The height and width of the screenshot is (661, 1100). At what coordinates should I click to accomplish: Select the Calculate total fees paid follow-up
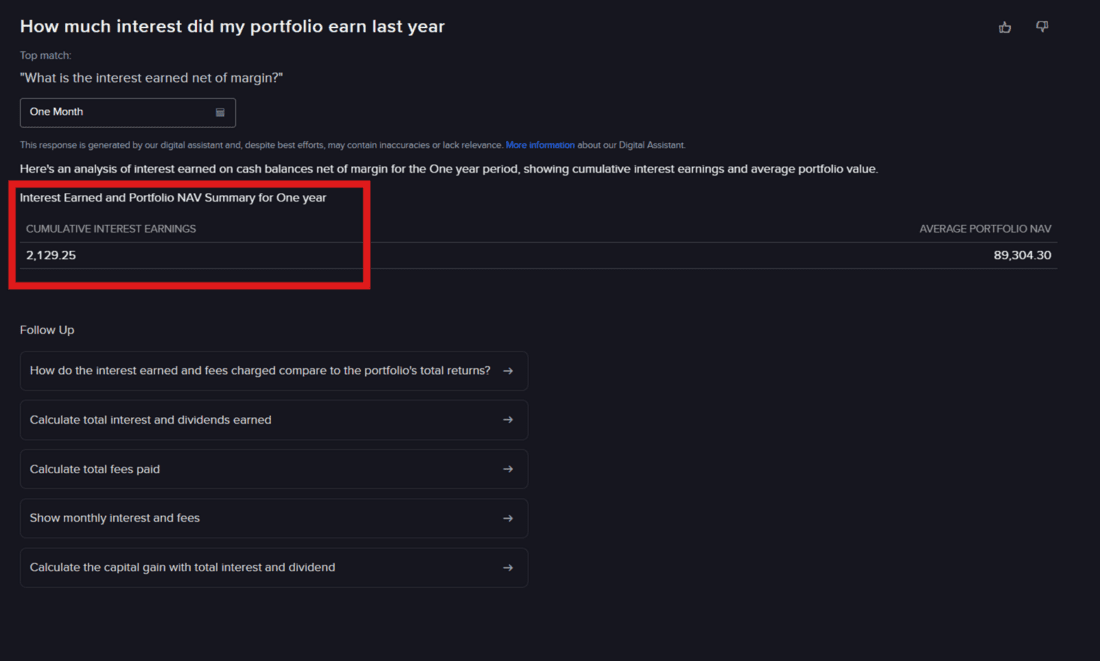(x=95, y=469)
